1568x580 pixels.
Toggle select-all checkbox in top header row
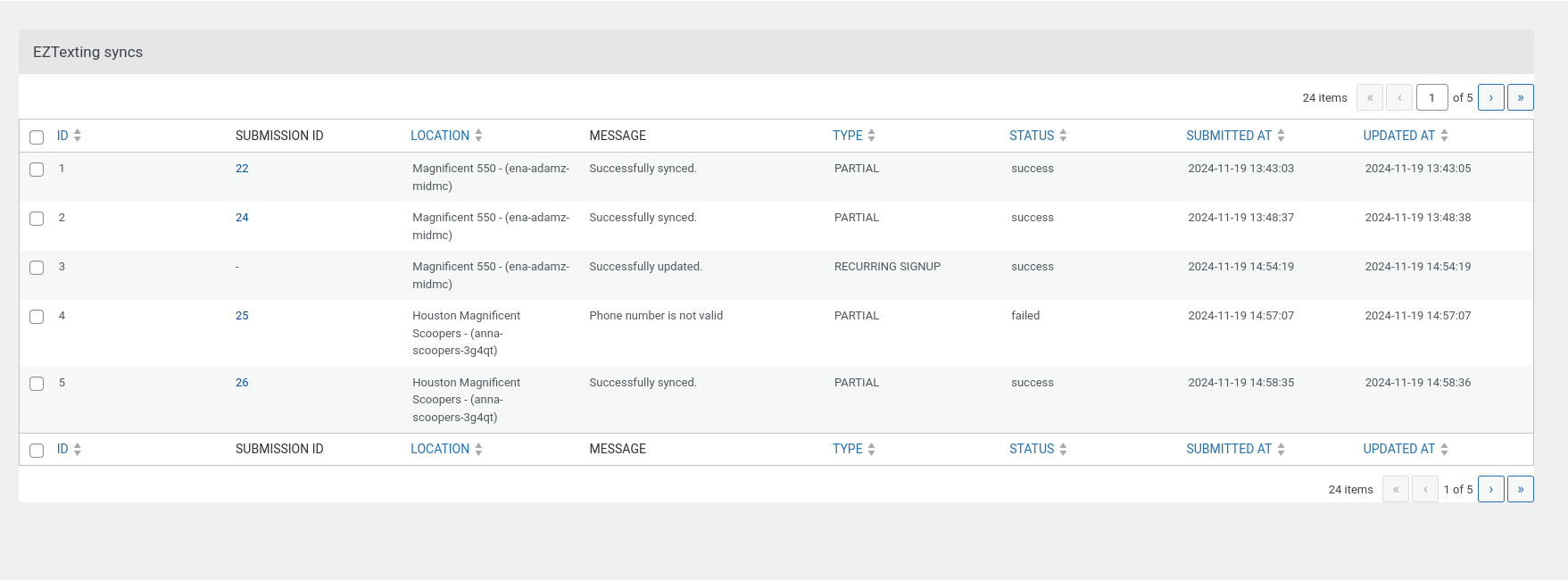coord(37,137)
